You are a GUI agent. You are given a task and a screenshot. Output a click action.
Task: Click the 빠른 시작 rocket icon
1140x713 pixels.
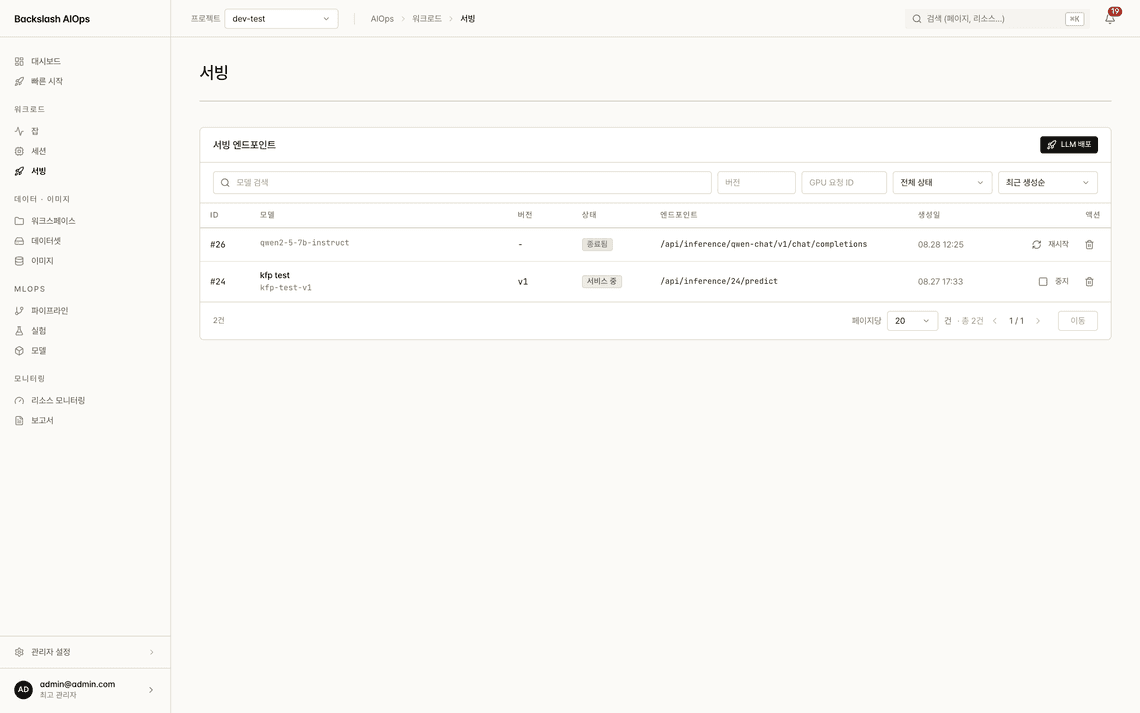point(19,81)
